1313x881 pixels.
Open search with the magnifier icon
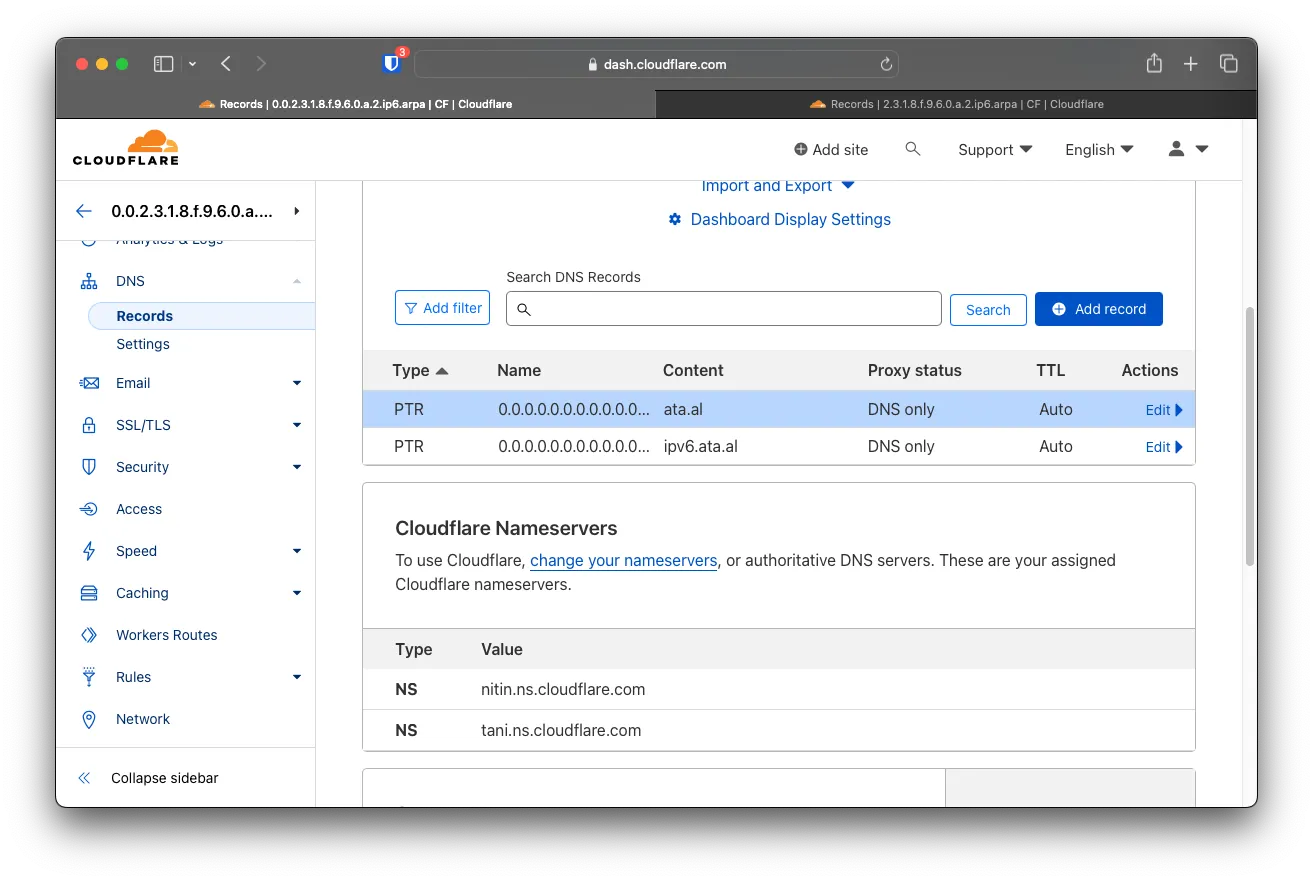tap(912, 149)
